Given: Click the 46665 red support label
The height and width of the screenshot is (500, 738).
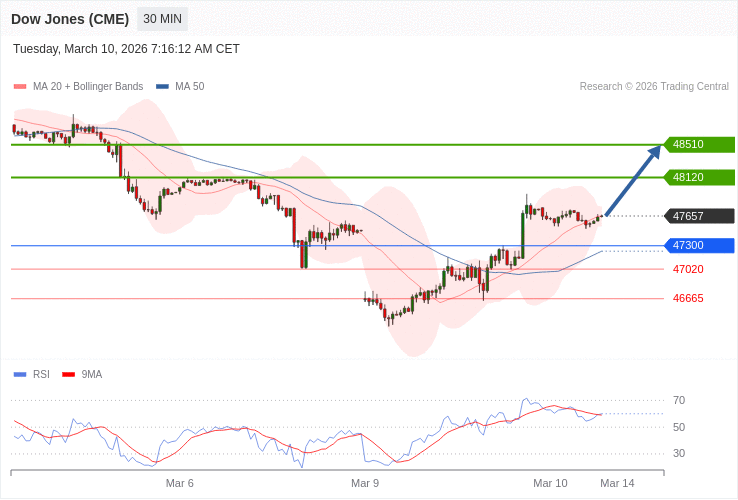Looking at the screenshot, I should click(688, 298).
